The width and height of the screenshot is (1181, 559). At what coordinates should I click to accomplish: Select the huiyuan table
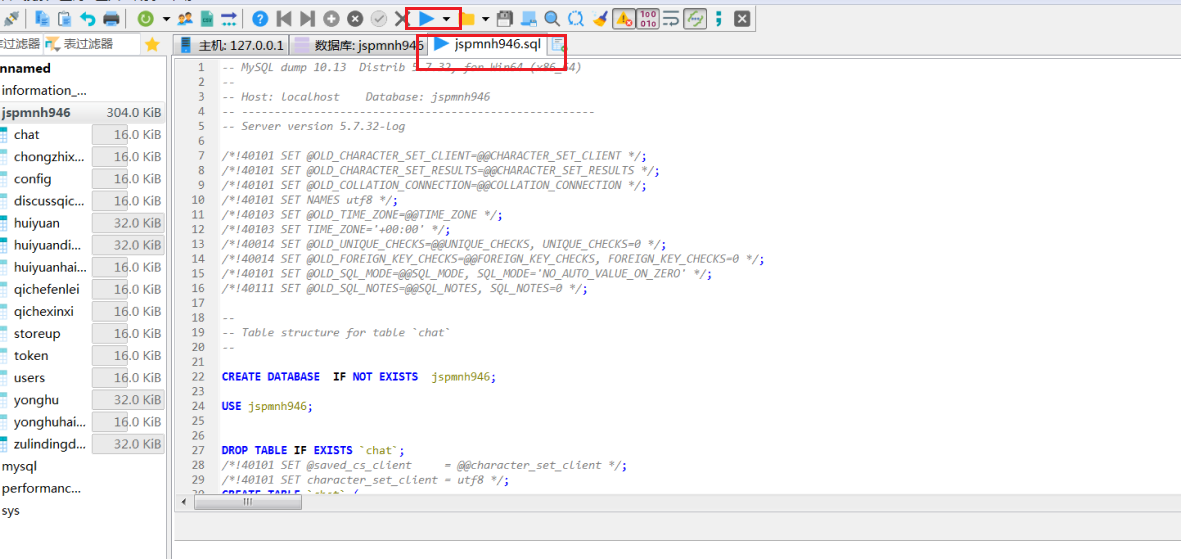(36, 223)
